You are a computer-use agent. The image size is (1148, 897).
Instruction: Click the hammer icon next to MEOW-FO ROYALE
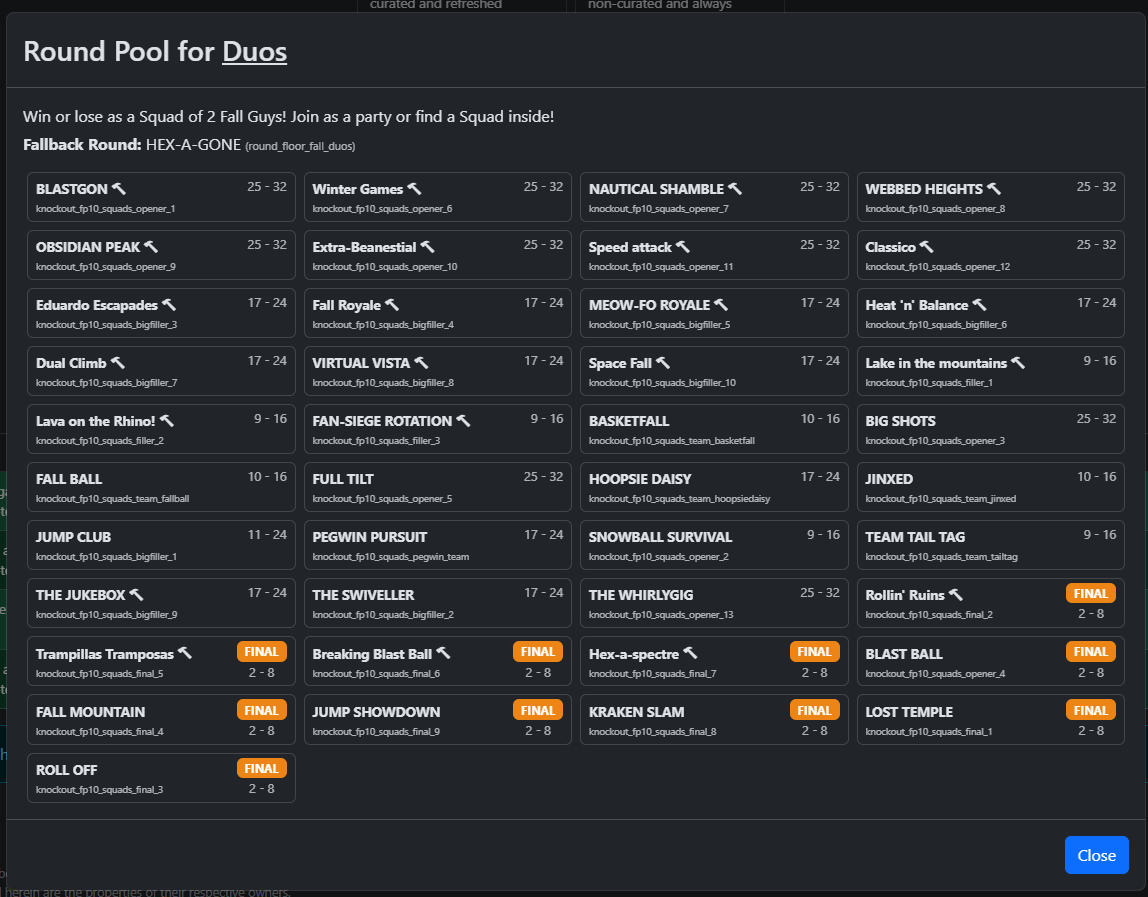[x=721, y=305]
